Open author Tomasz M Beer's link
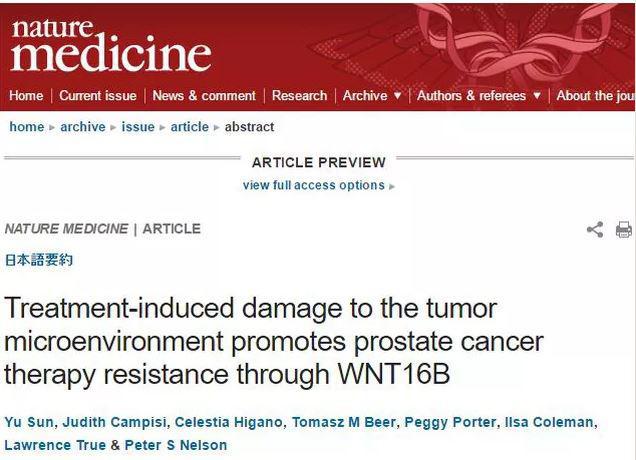Image resolution: width=636 pixels, height=460 pixels. pos(344,422)
